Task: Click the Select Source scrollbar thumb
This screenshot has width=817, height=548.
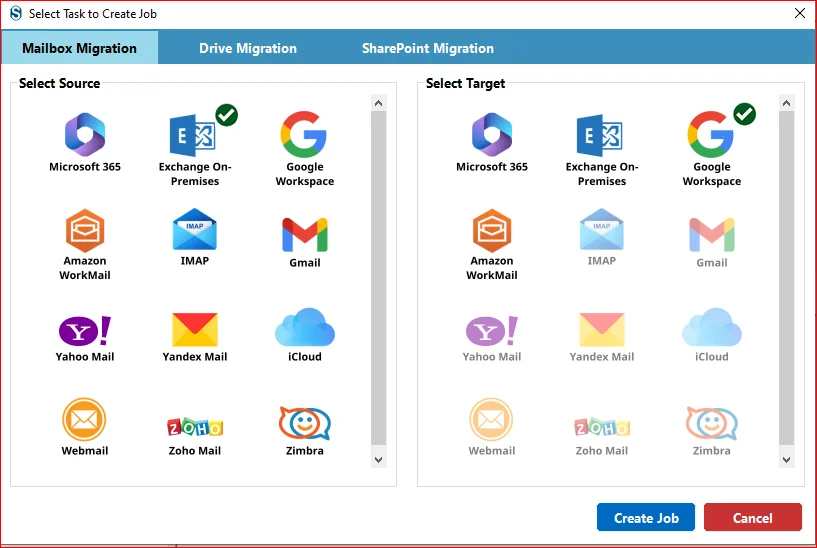Action: click(x=378, y=278)
